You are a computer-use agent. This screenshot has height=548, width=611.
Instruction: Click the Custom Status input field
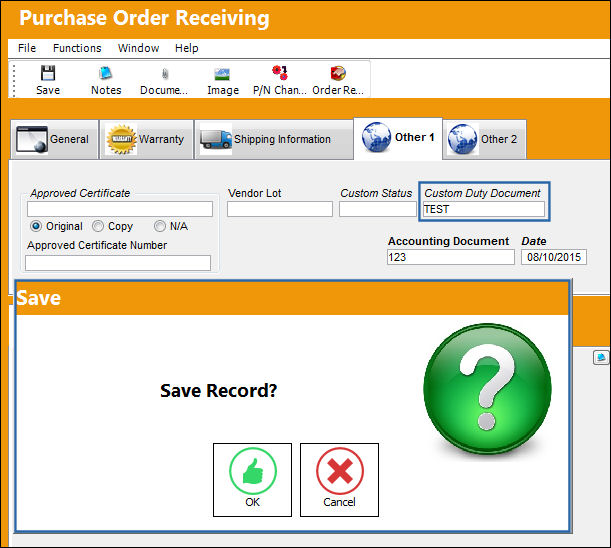pyautogui.click(x=378, y=209)
